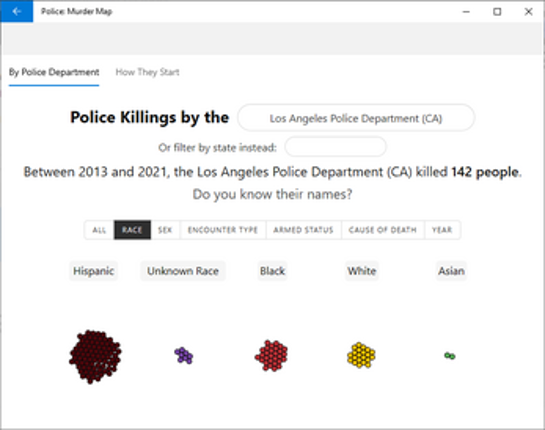Screen dimensions: 545x430
Task: Click the Black category label
Action: click(x=272, y=271)
